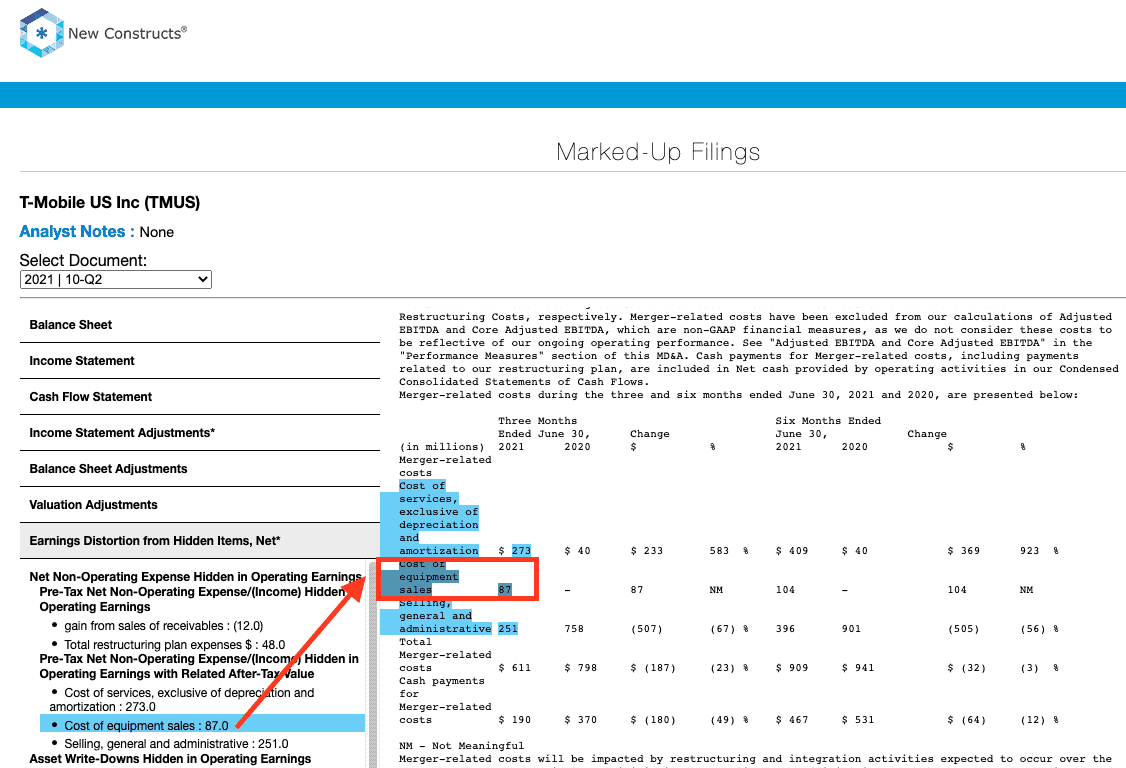Click the '(505)' change value
Image resolution: width=1126 pixels, height=768 pixels.
(x=964, y=629)
